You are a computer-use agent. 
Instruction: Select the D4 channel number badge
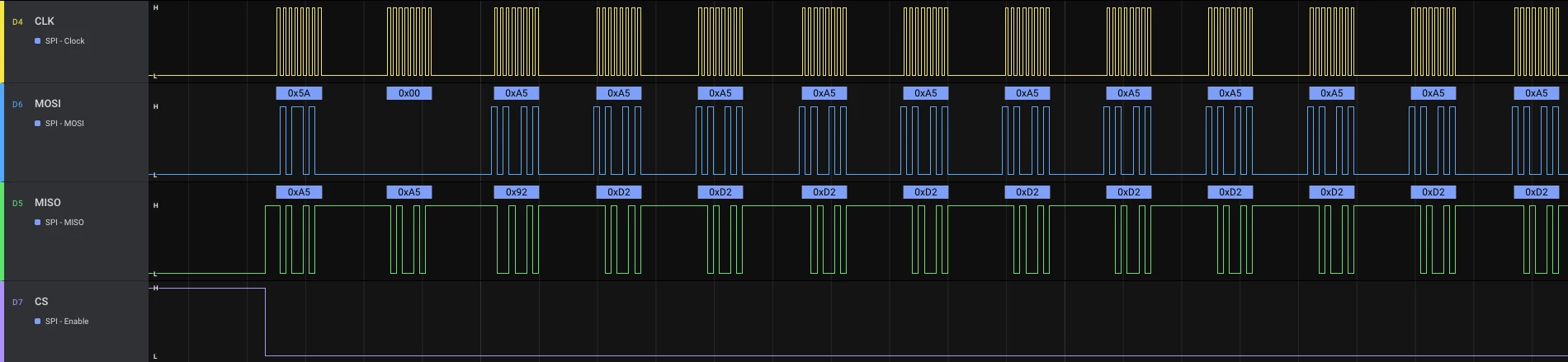point(17,22)
